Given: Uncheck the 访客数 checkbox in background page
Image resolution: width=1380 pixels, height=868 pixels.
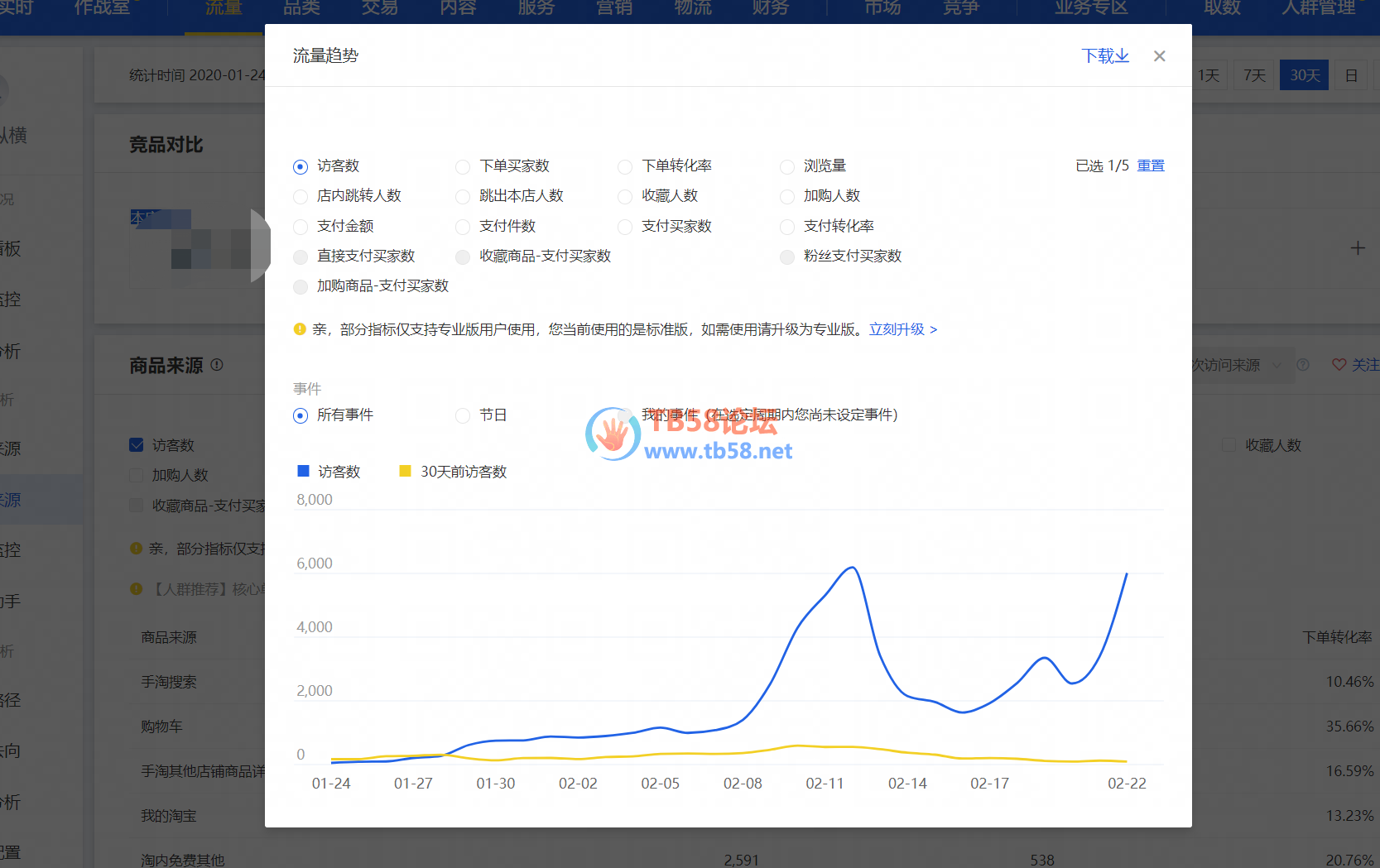Looking at the screenshot, I should pos(137,445).
